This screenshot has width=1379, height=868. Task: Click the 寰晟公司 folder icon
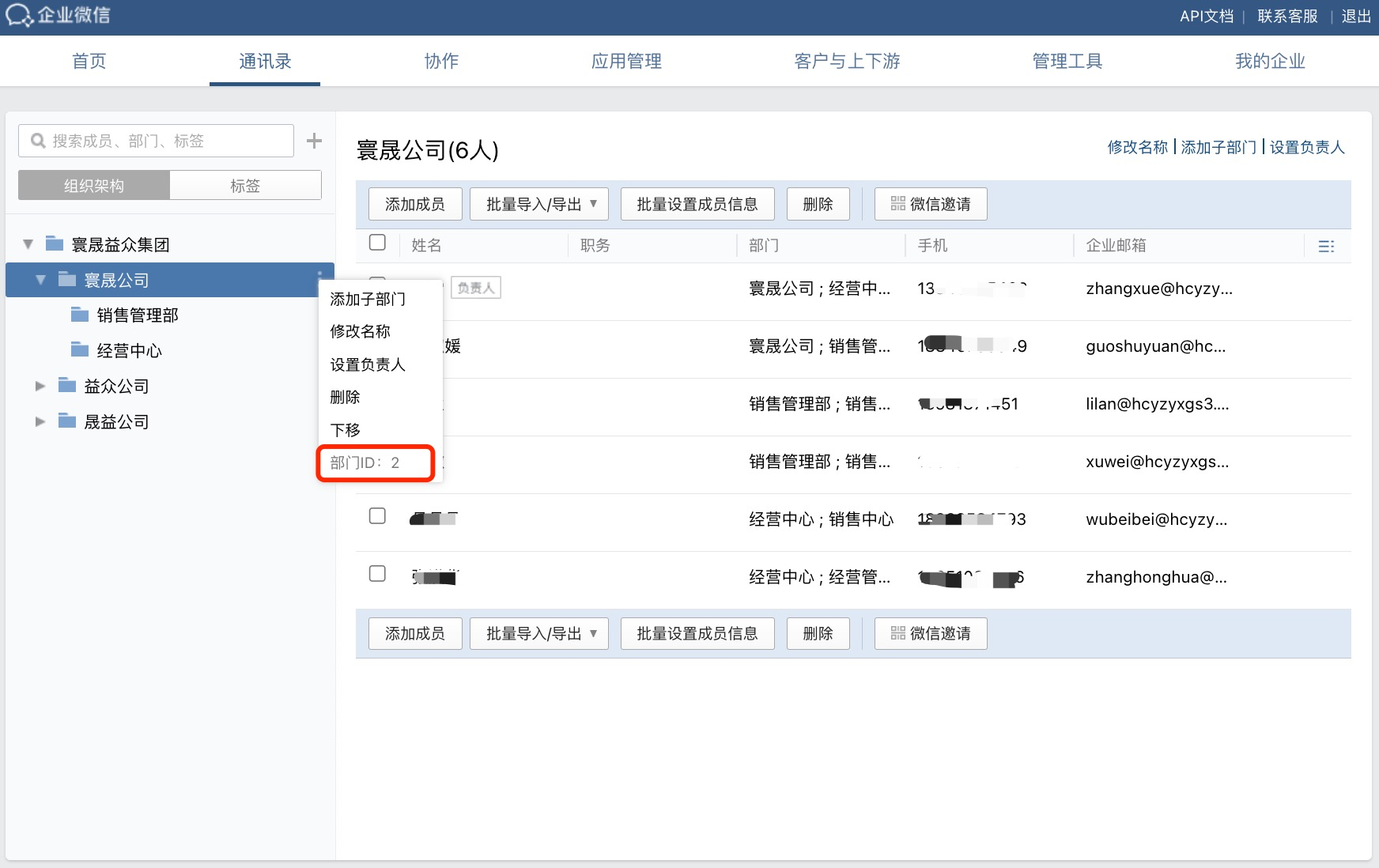pos(67,279)
